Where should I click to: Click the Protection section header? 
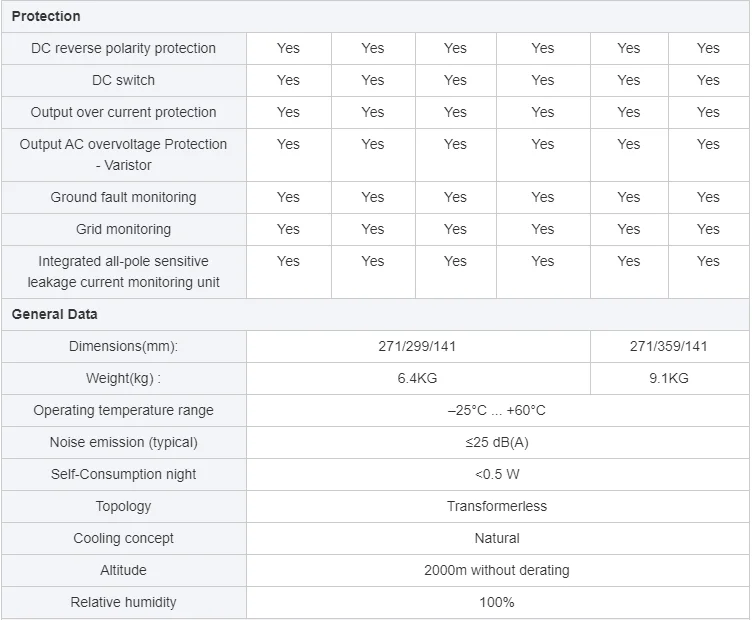point(46,16)
